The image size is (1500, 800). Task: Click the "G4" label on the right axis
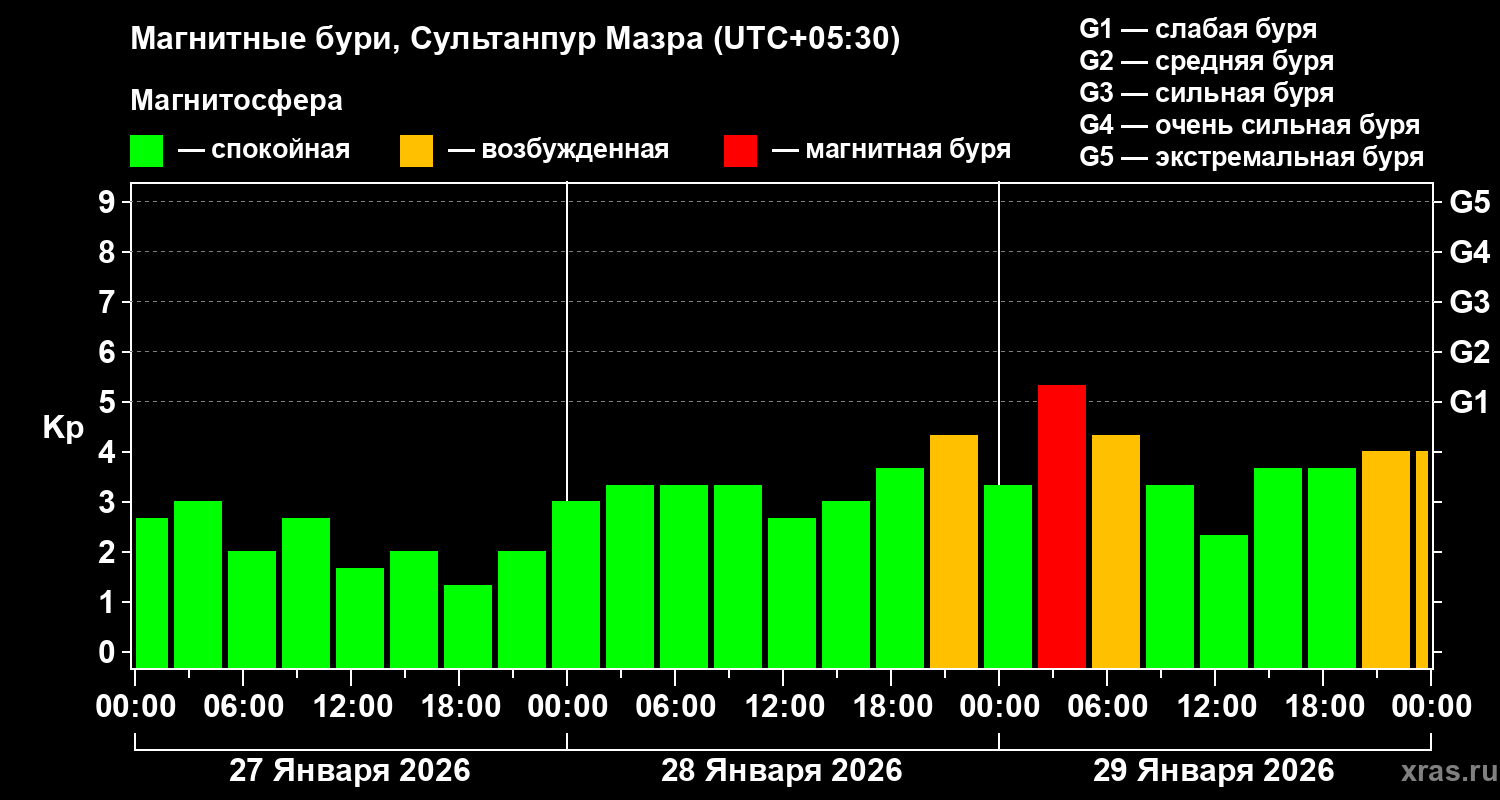pos(1469,252)
